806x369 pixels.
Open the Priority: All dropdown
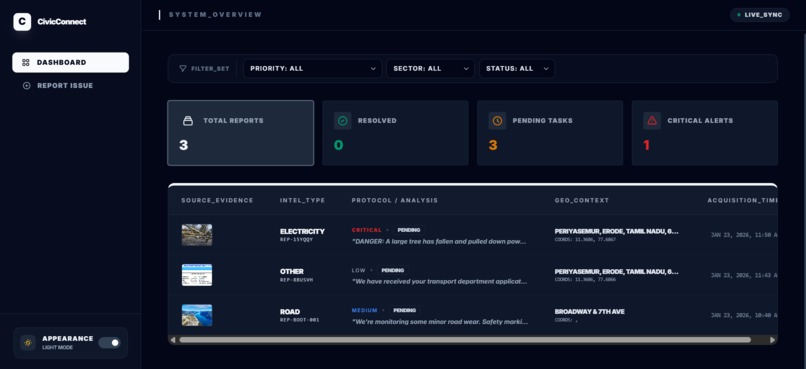coord(313,68)
